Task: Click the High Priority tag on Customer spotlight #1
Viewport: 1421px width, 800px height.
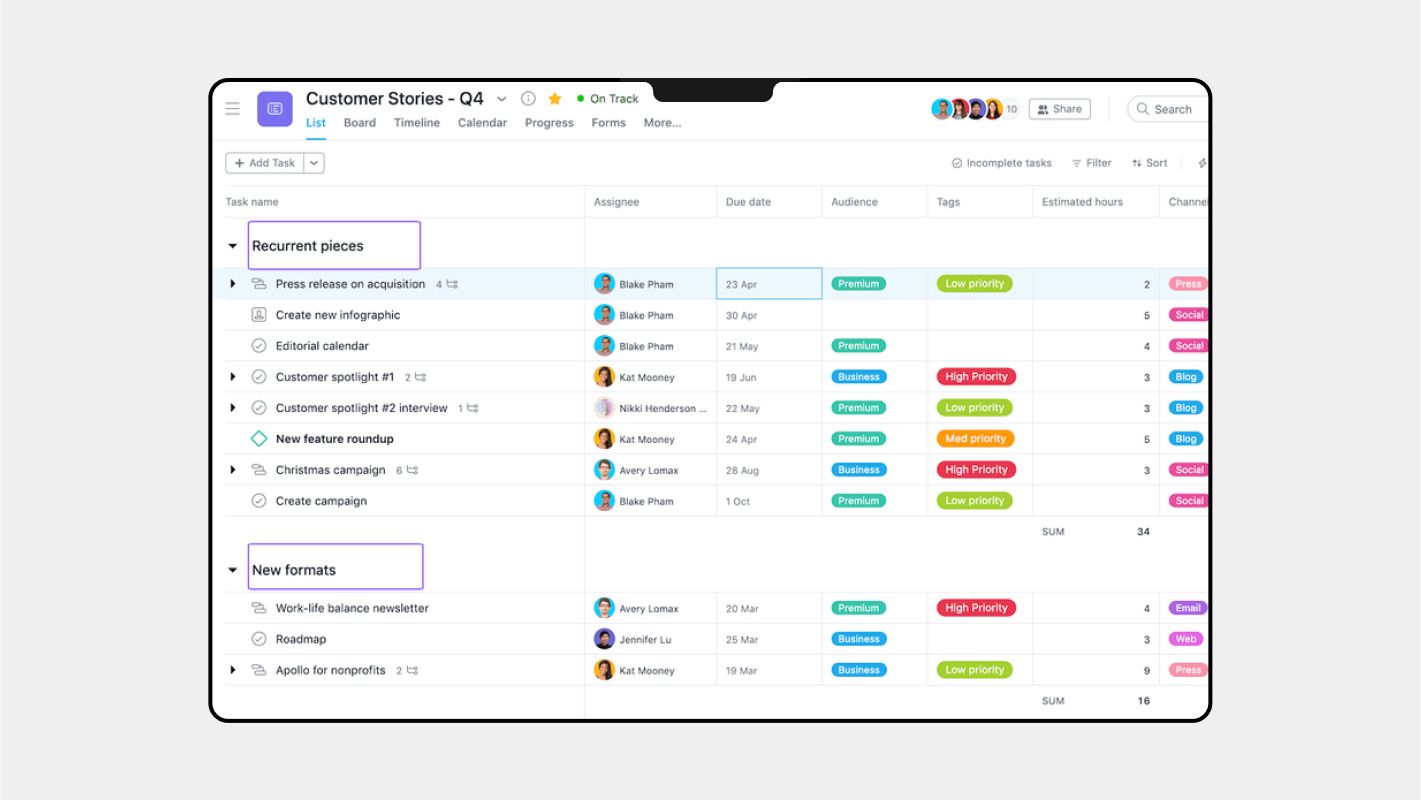Action: 975,376
